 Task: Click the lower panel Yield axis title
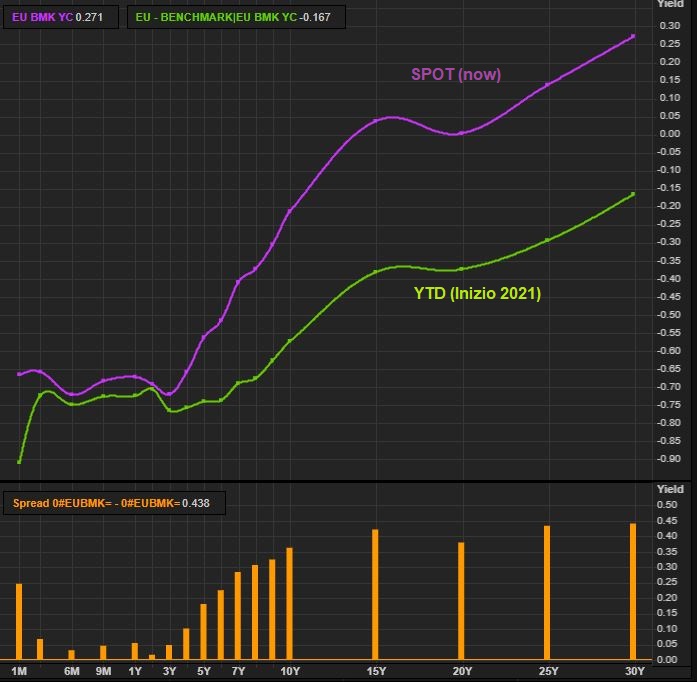point(670,489)
